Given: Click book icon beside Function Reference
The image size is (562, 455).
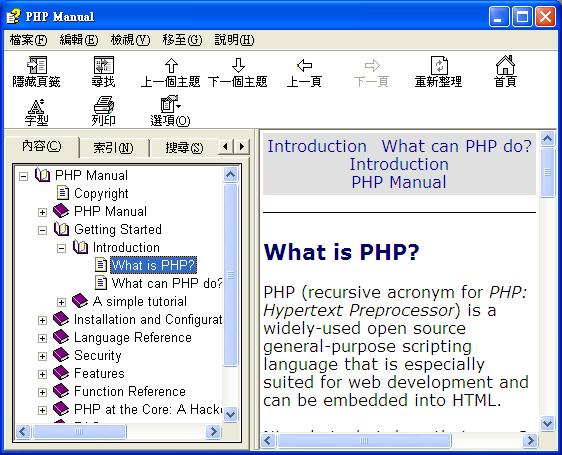Looking at the screenshot, I should click(61, 391).
